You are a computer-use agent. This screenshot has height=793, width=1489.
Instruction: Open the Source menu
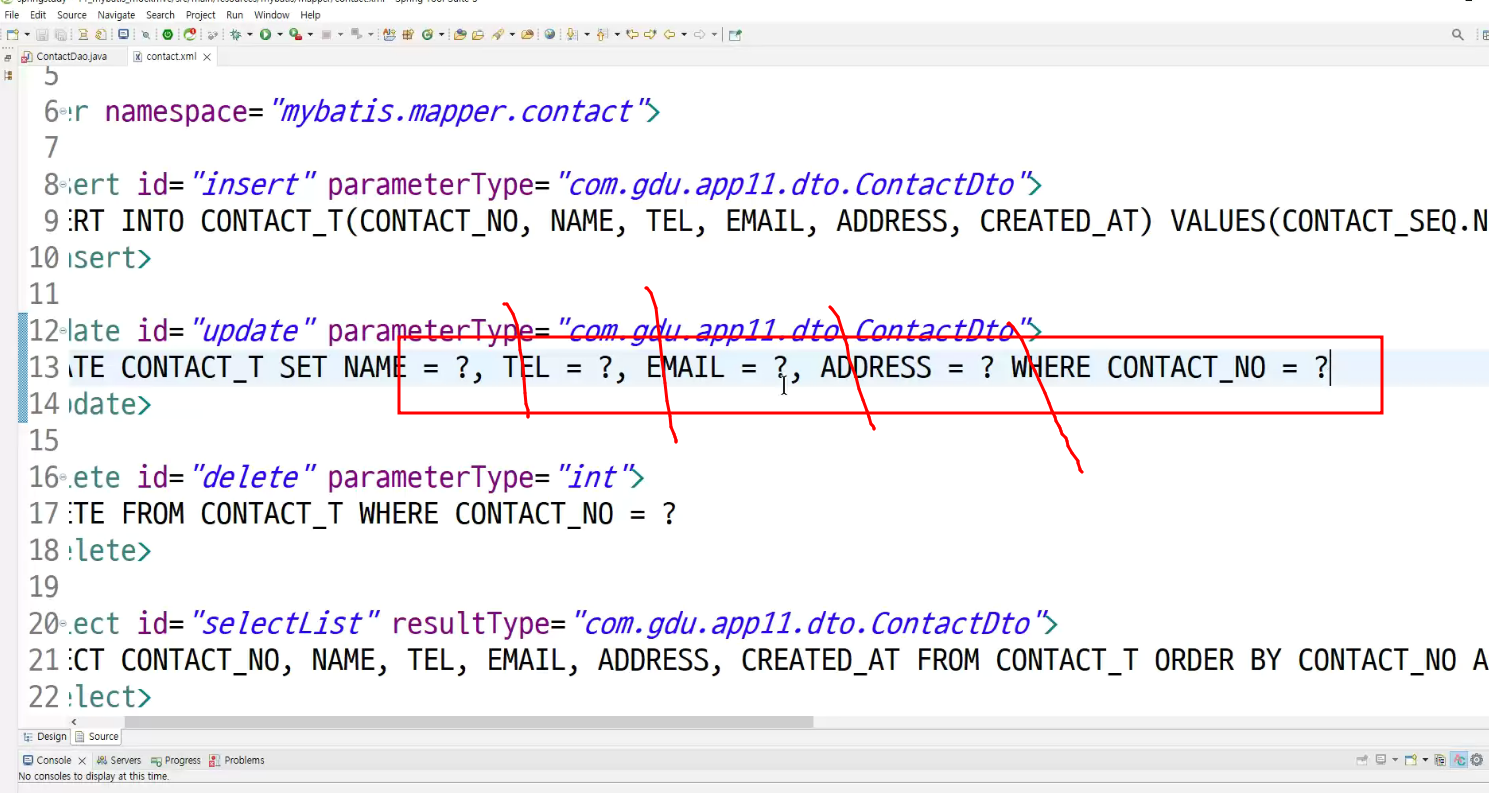72,15
